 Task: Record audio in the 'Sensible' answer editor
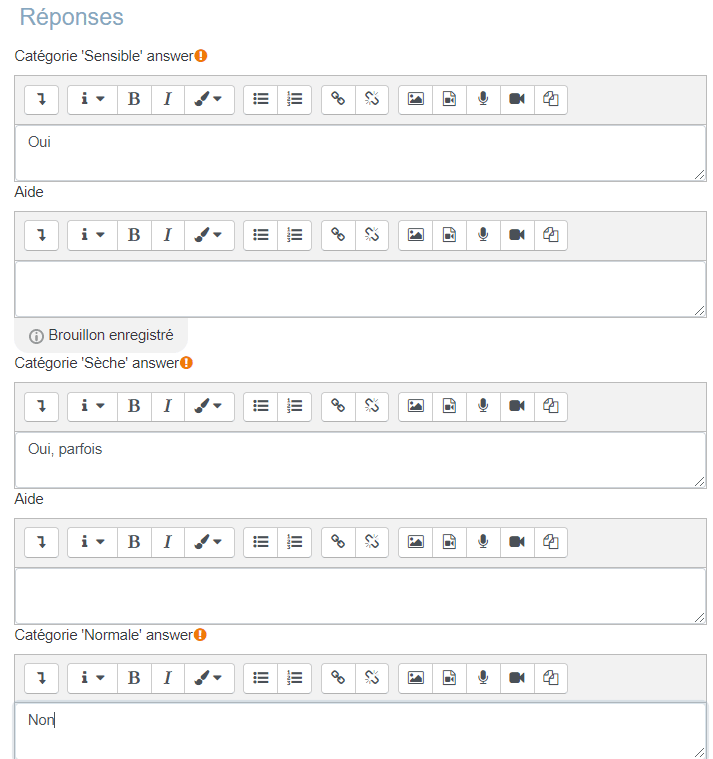(483, 99)
